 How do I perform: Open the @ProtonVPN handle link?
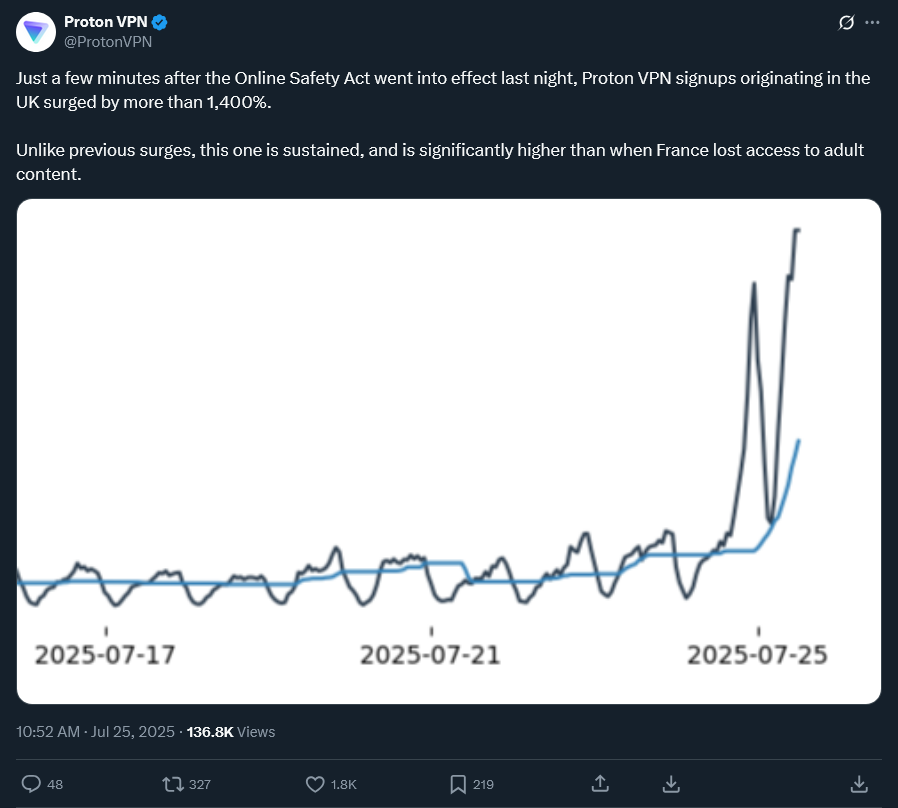pos(108,42)
